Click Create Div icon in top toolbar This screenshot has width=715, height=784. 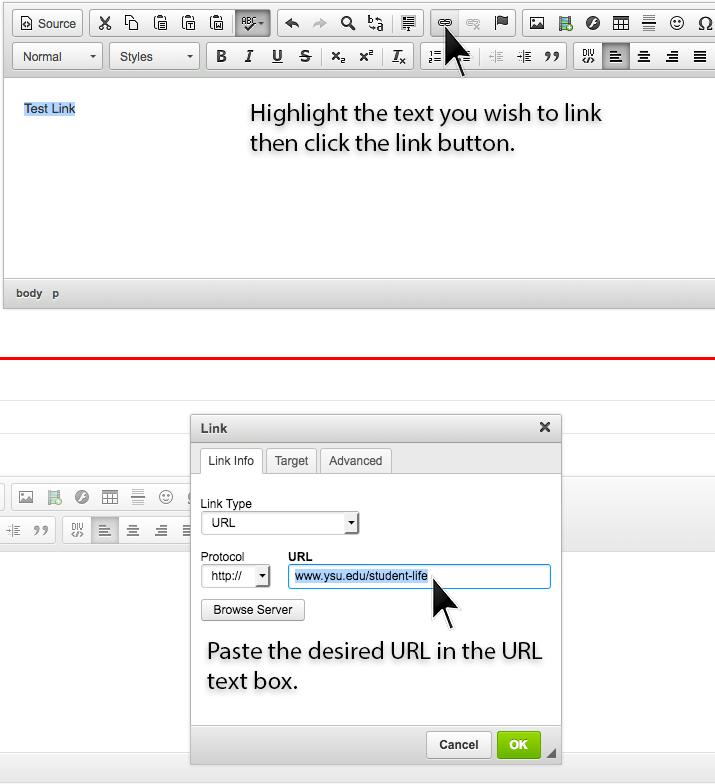coord(588,56)
